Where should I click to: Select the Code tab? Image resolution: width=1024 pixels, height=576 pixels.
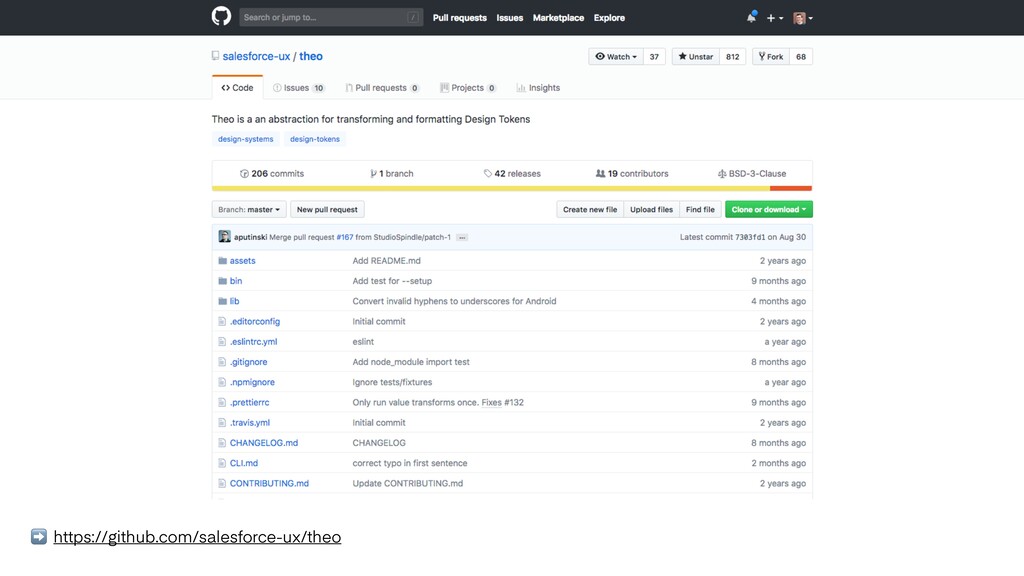(x=237, y=88)
